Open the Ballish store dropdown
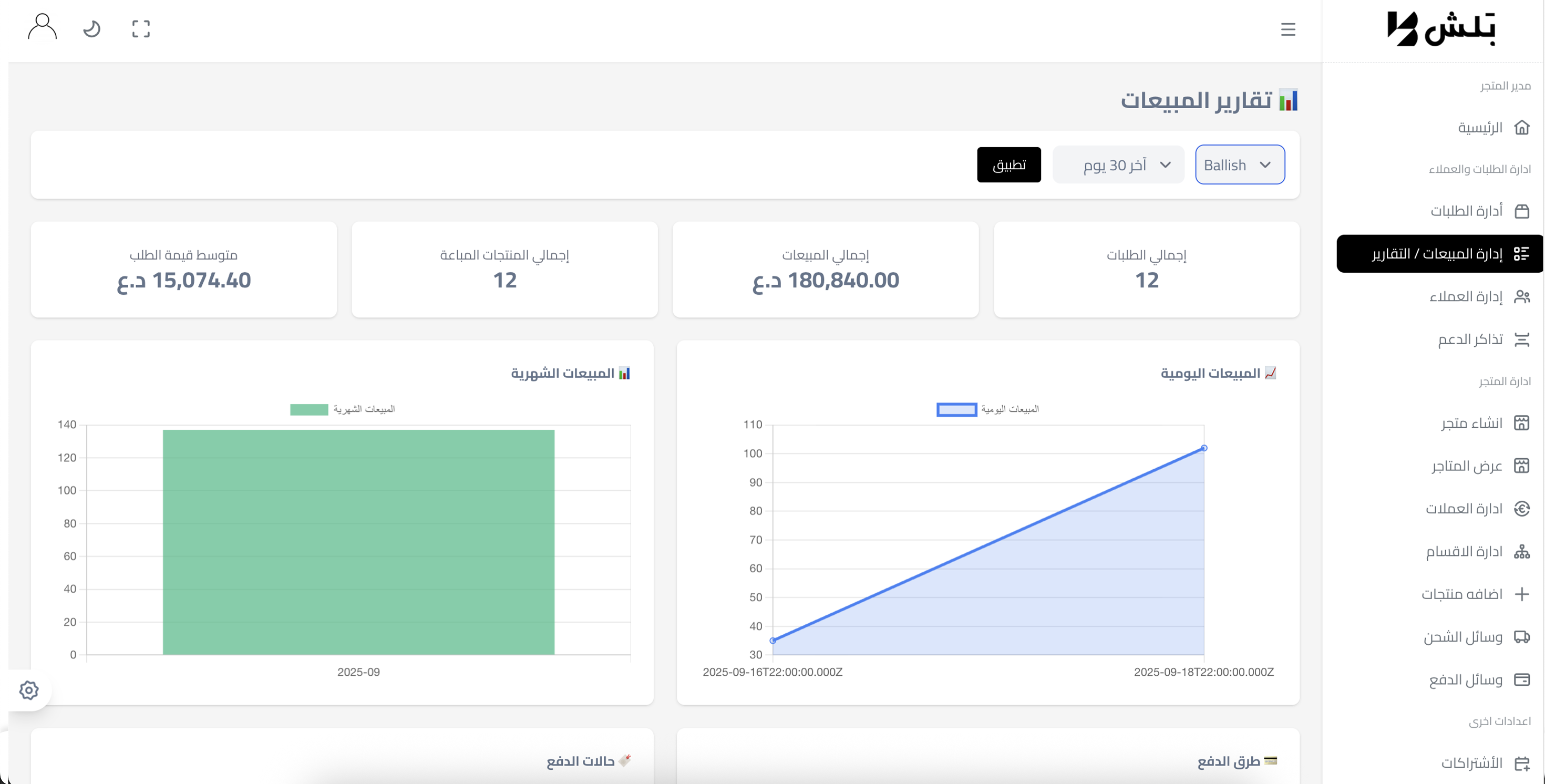The width and height of the screenshot is (1545, 784). pyautogui.click(x=1239, y=165)
